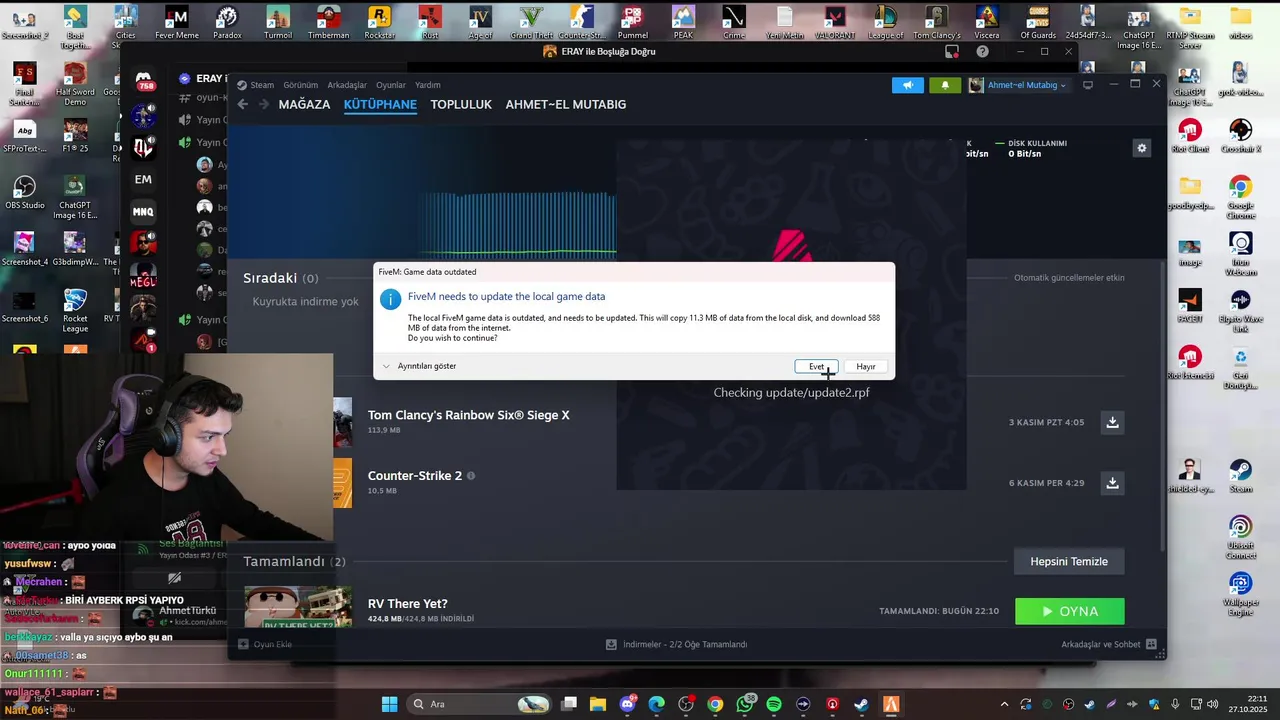Open downloads settings gear icon
Image resolution: width=1280 pixels, height=720 pixels.
(1142, 148)
